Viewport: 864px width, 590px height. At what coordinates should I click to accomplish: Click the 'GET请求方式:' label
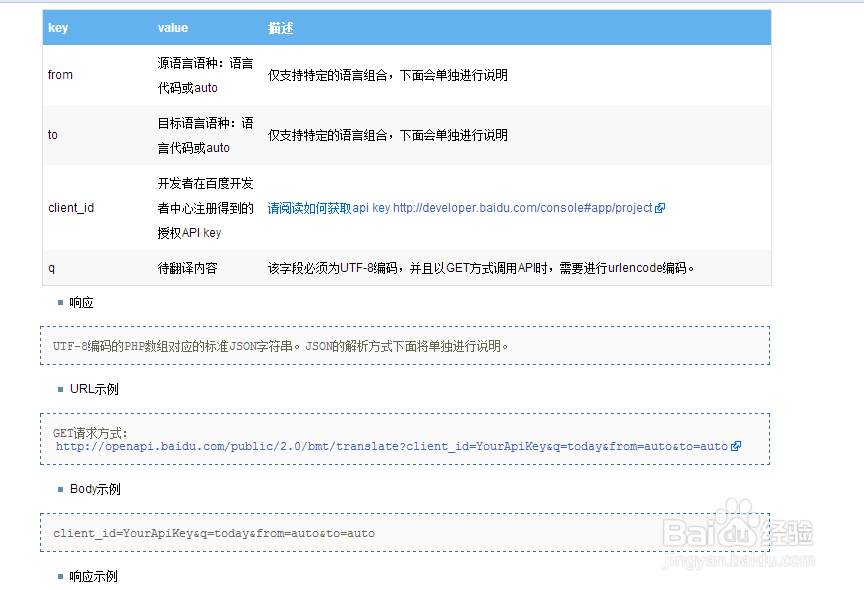pyautogui.click(x=90, y=434)
